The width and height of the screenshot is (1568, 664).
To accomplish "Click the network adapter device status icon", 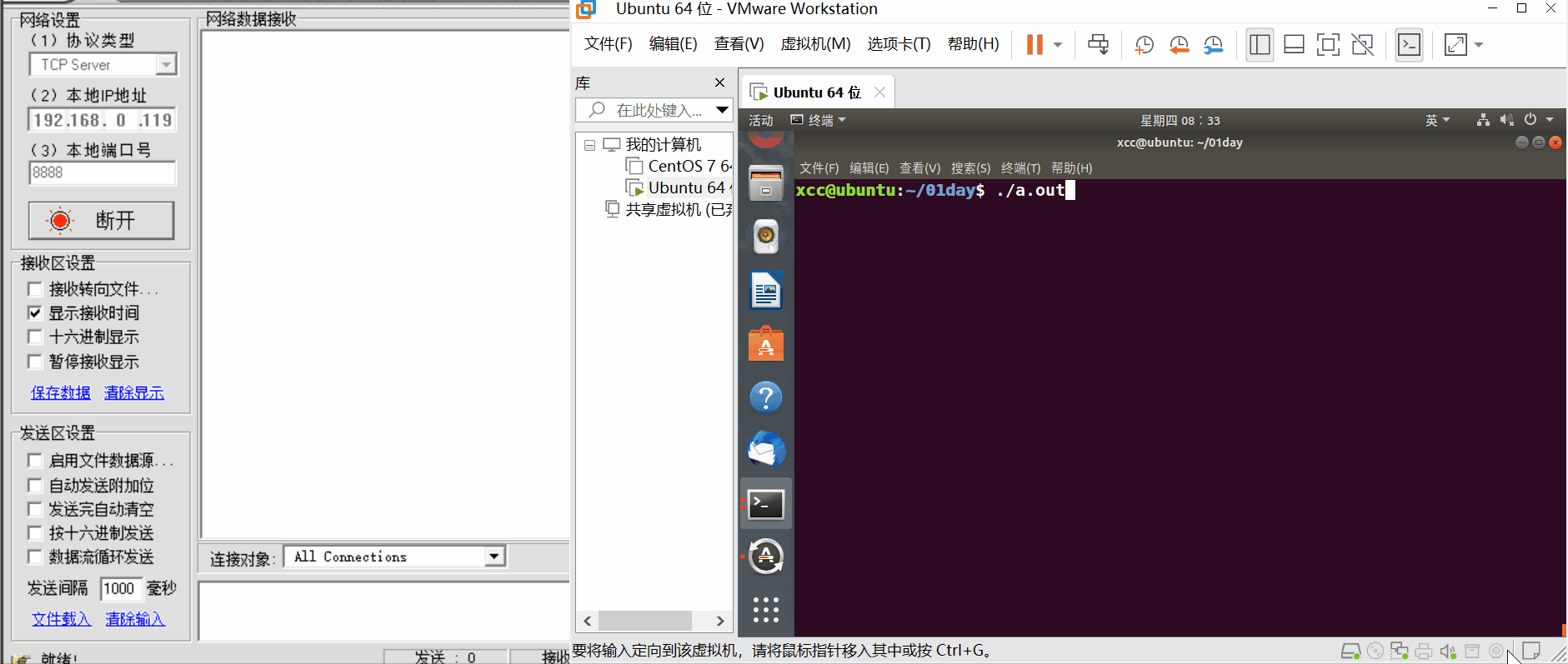I will point(1400,652).
